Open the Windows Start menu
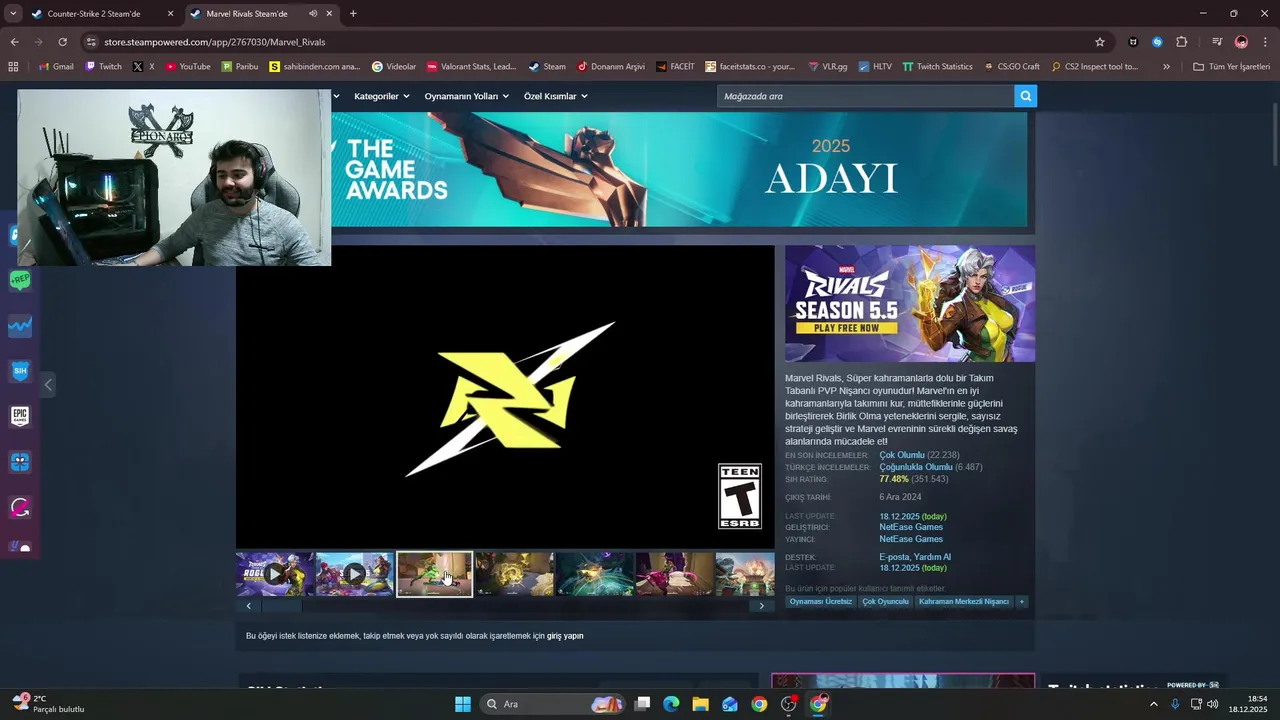This screenshot has height=720, width=1280. click(463, 704)
